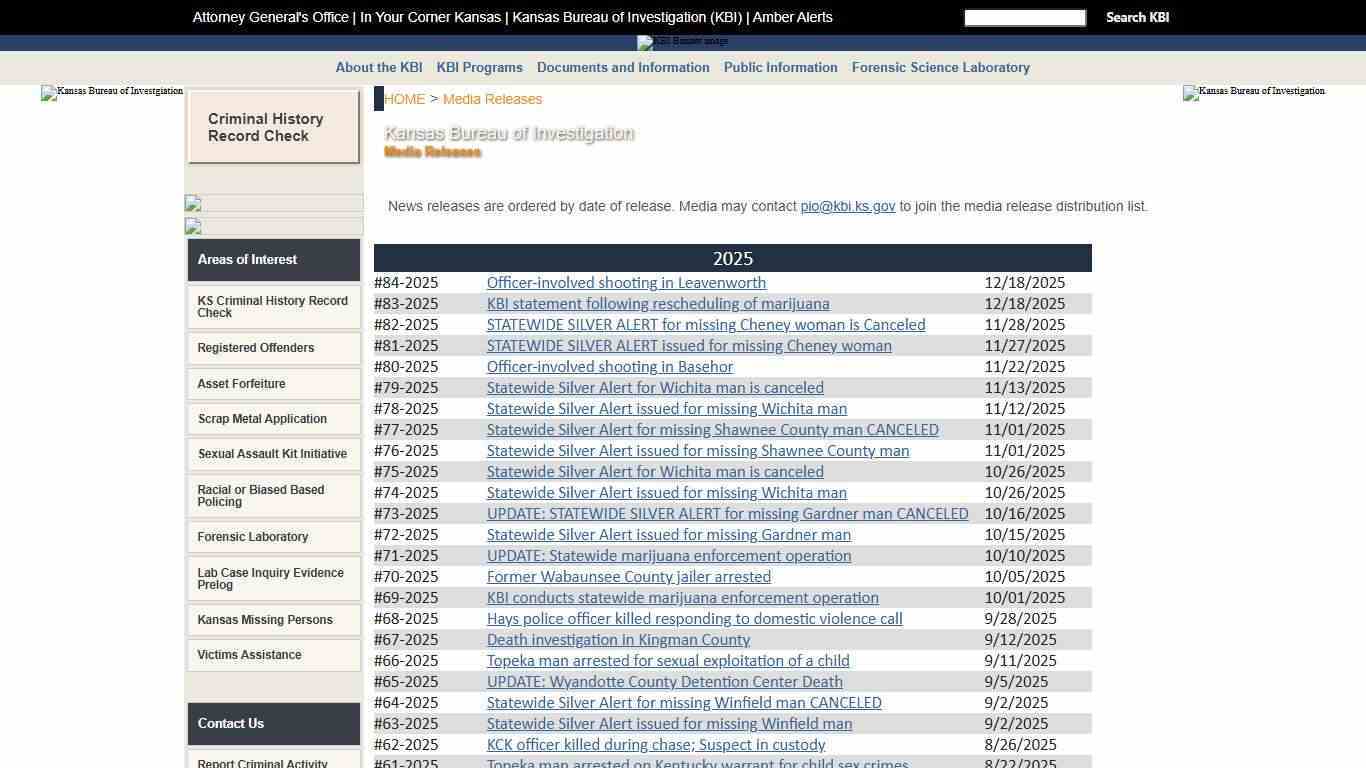Read the Former Wabaunsee County jailer arrested release
The image size is (1366, 768).
coord(628,576)
